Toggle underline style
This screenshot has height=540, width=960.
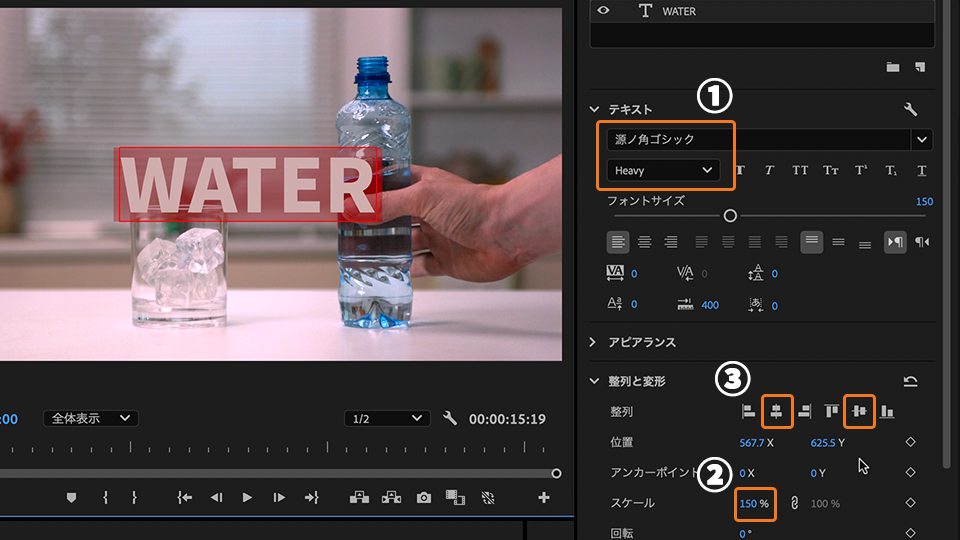click(921, 170)
